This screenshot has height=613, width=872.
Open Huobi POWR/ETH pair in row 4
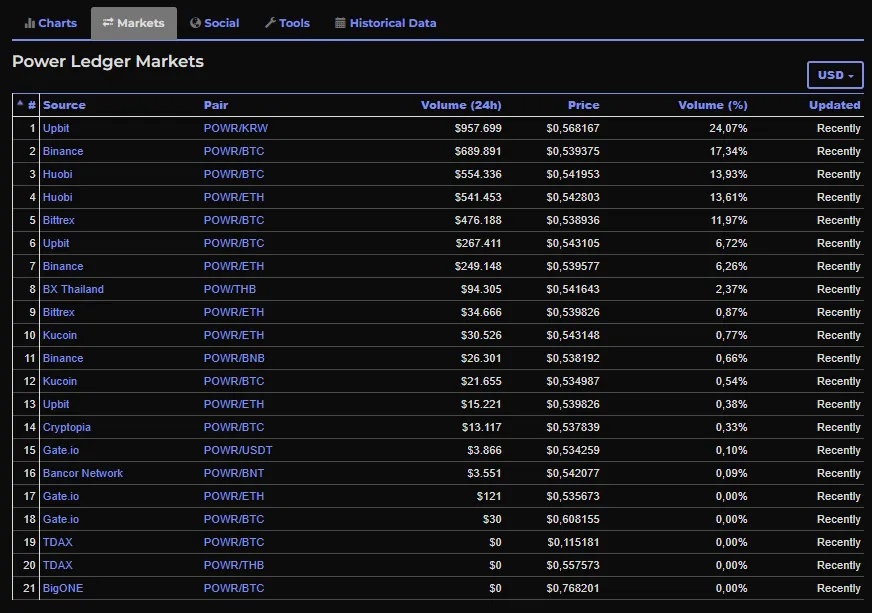click(234, 197)
